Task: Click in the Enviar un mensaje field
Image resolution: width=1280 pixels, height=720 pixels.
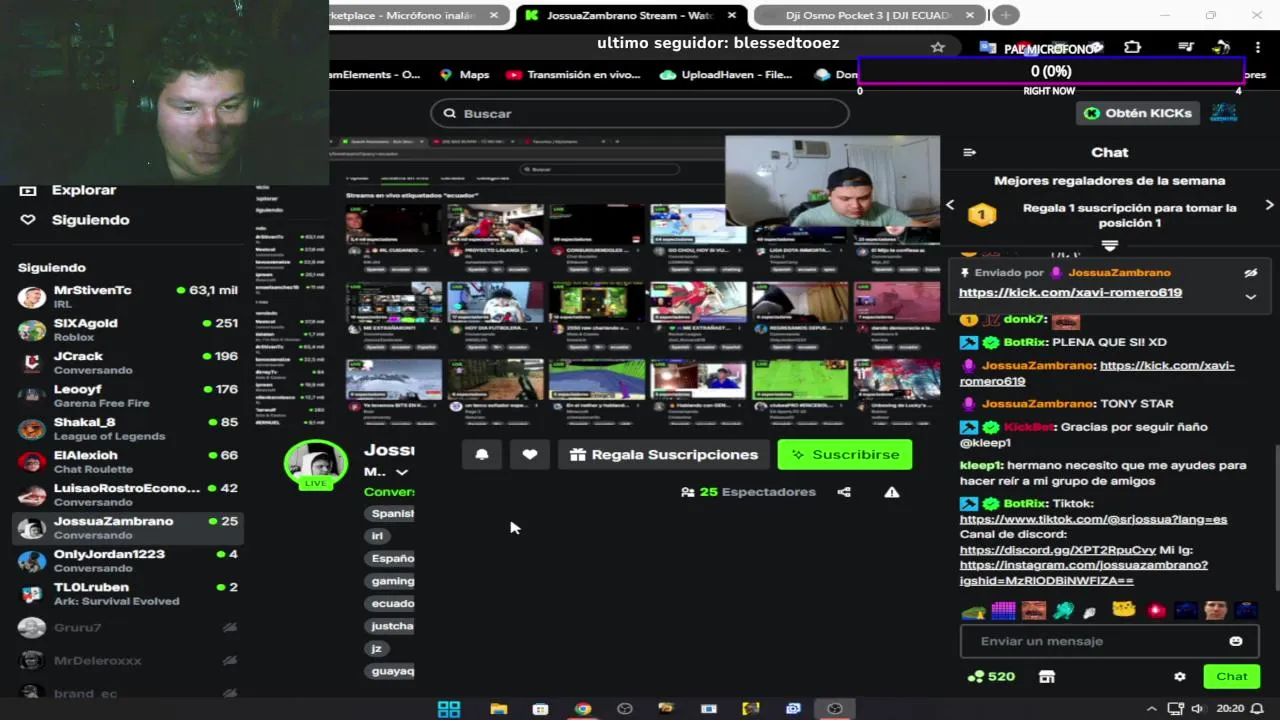Action: coord(1100,641)
